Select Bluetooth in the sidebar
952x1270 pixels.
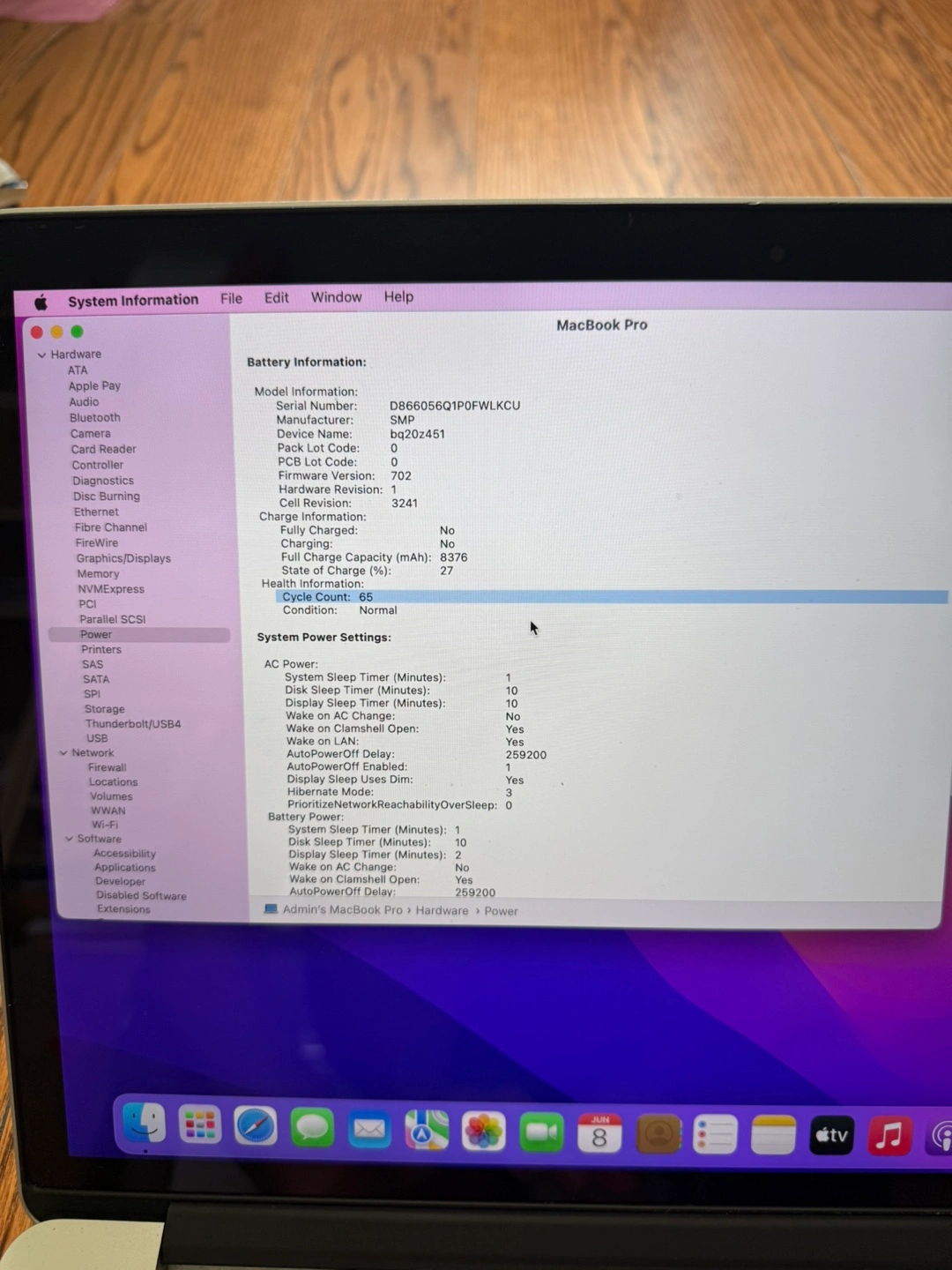pos(95,418)
